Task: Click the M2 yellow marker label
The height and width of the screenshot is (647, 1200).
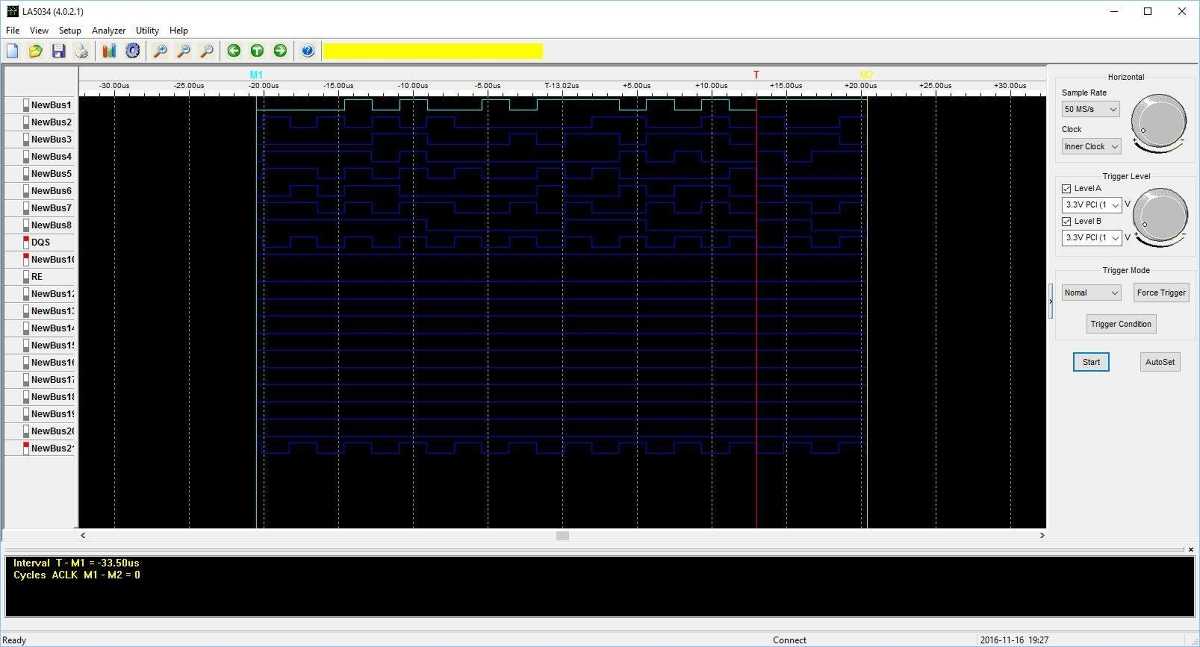Action: tap(866, 75)
